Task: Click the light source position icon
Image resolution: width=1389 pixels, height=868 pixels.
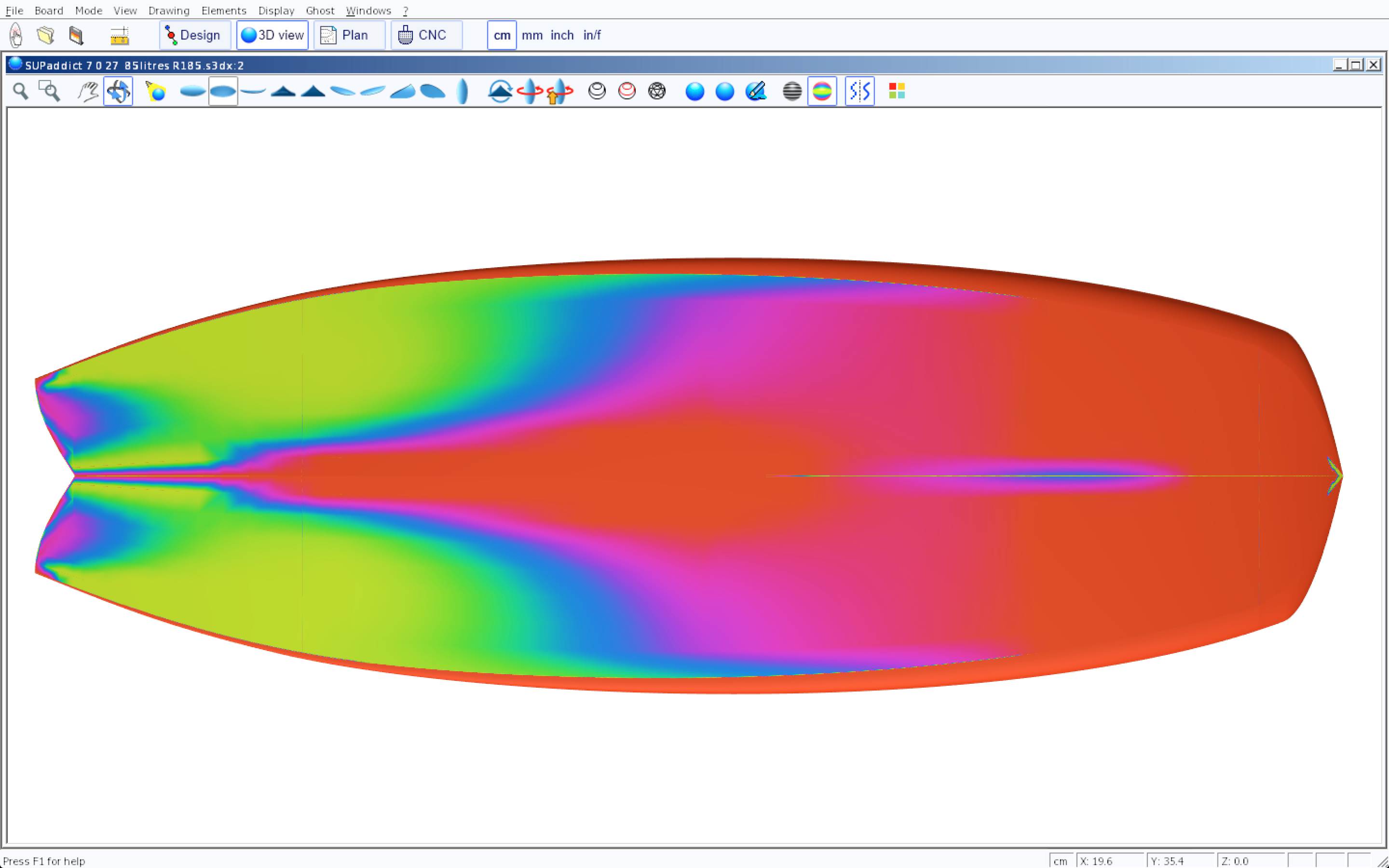Action: tap(156, 91)
